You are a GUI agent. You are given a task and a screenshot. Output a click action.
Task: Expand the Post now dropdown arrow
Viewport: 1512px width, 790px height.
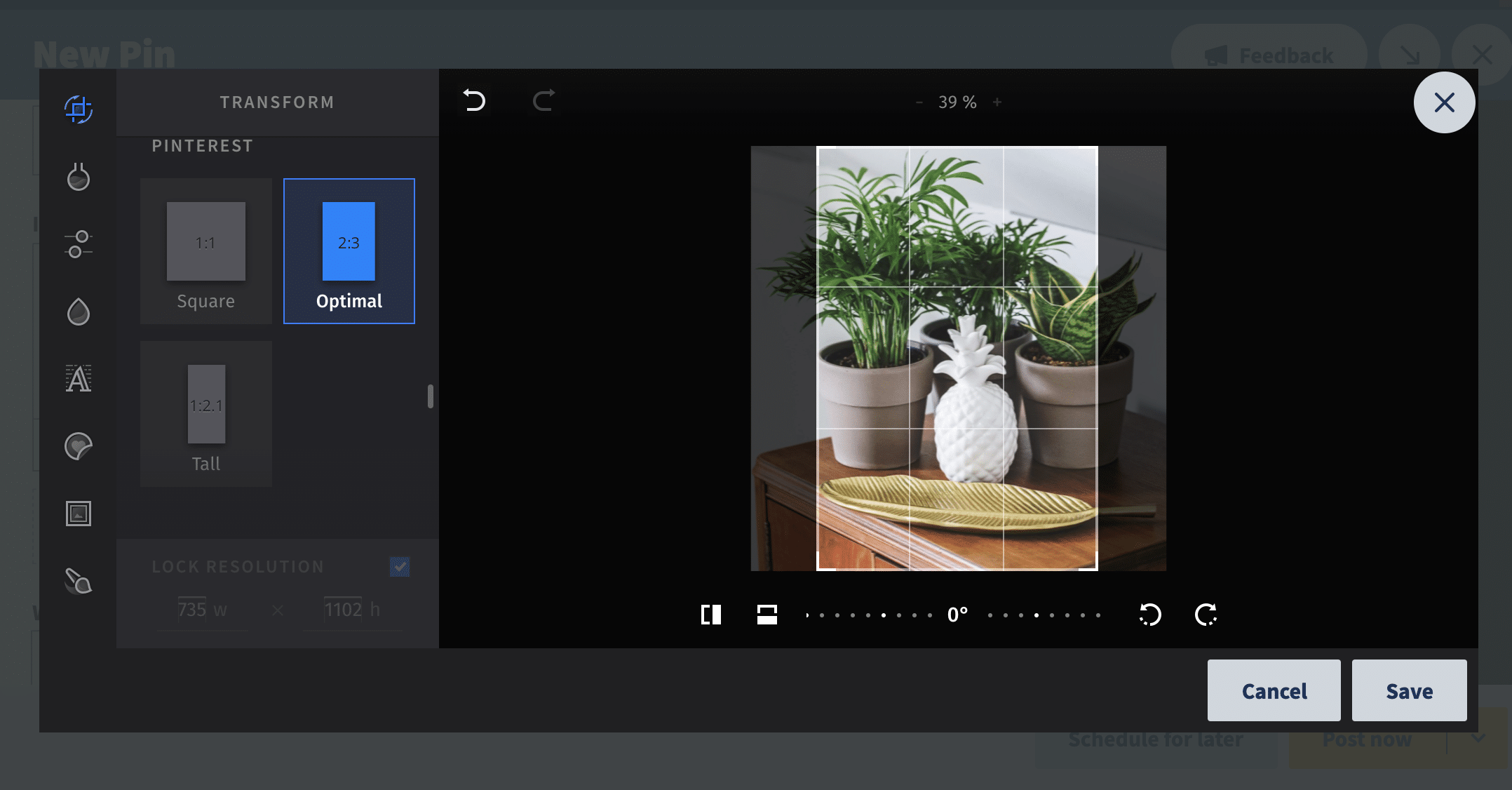(1478, 739)
